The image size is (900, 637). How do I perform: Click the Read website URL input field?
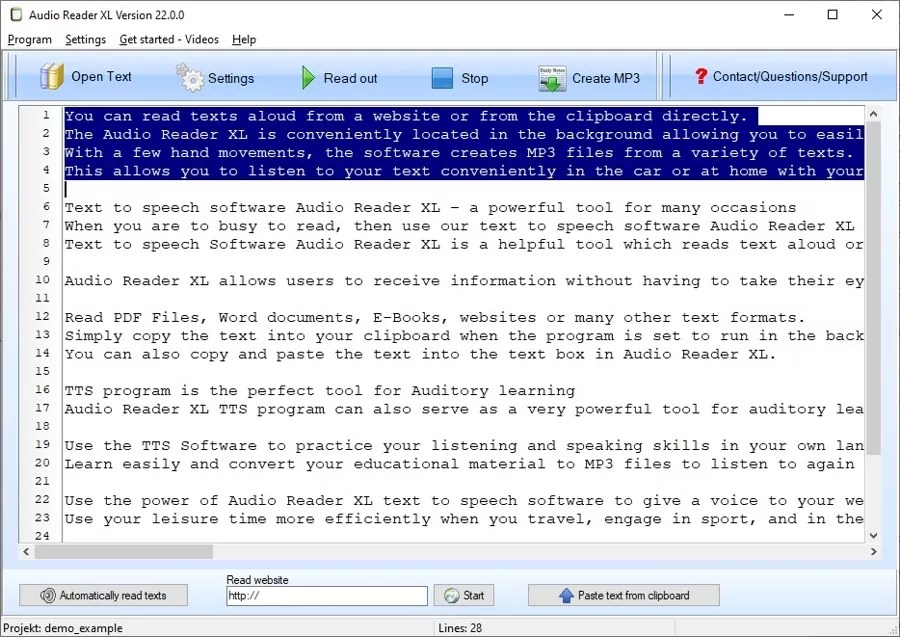point(327,596)
